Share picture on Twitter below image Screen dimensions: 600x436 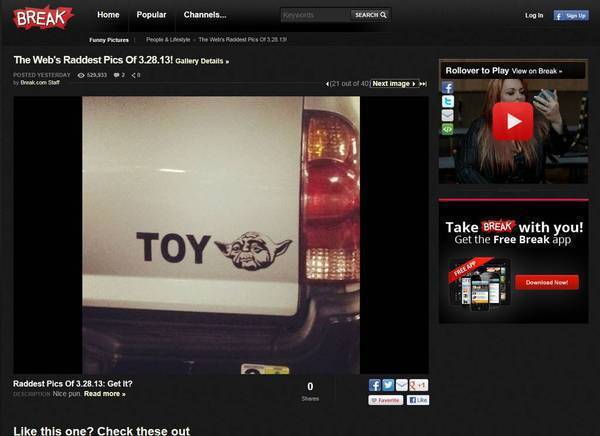tap(388, 385)
